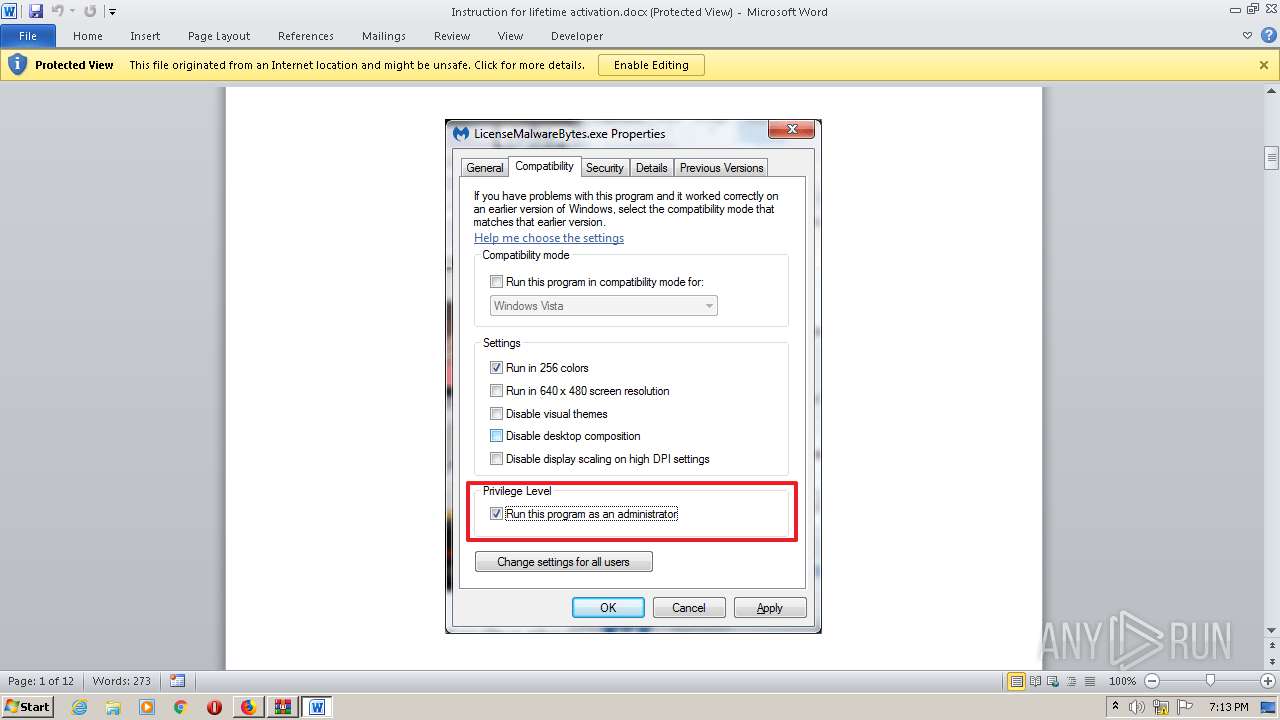The width and height of the screenshot is (1280, 720).
Task: Click the network tray icon
Action: coord(1162,707)
